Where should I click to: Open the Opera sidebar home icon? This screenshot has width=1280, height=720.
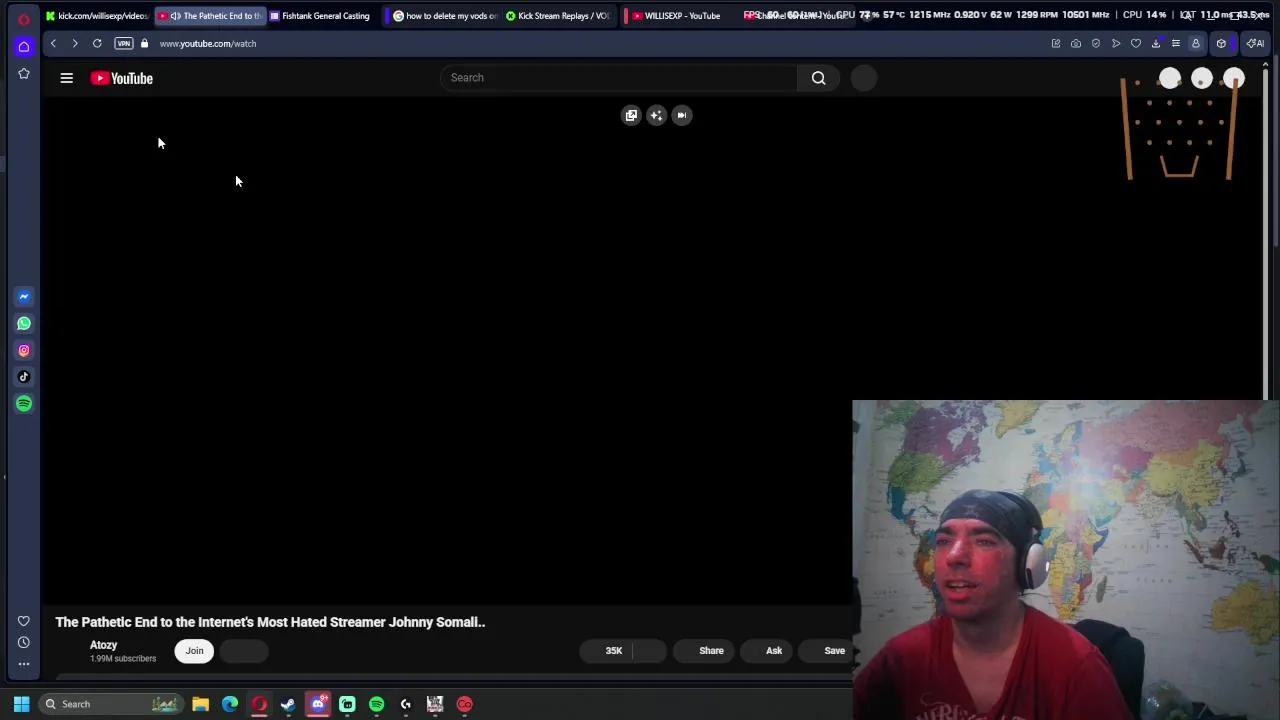[24, 46]
